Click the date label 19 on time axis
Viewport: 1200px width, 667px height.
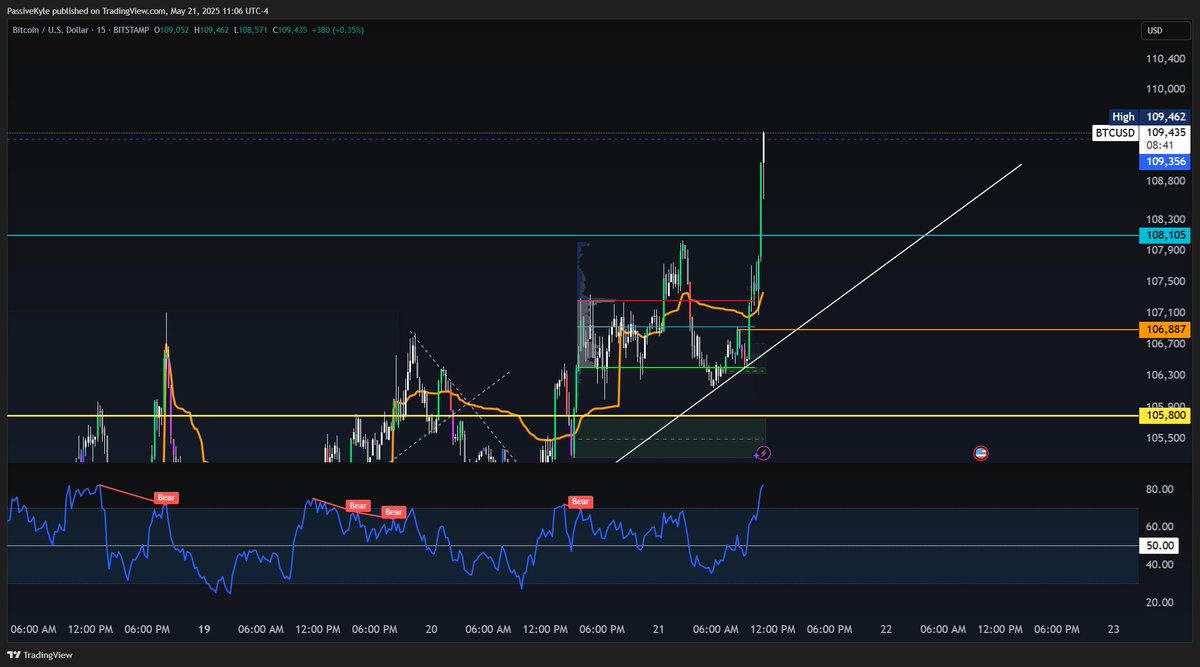pos(204,630)
